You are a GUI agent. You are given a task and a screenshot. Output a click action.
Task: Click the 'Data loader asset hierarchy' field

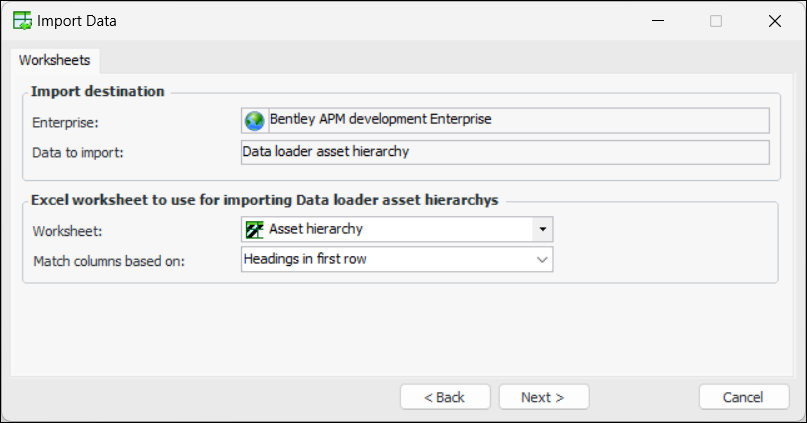[x=505, y=152]
